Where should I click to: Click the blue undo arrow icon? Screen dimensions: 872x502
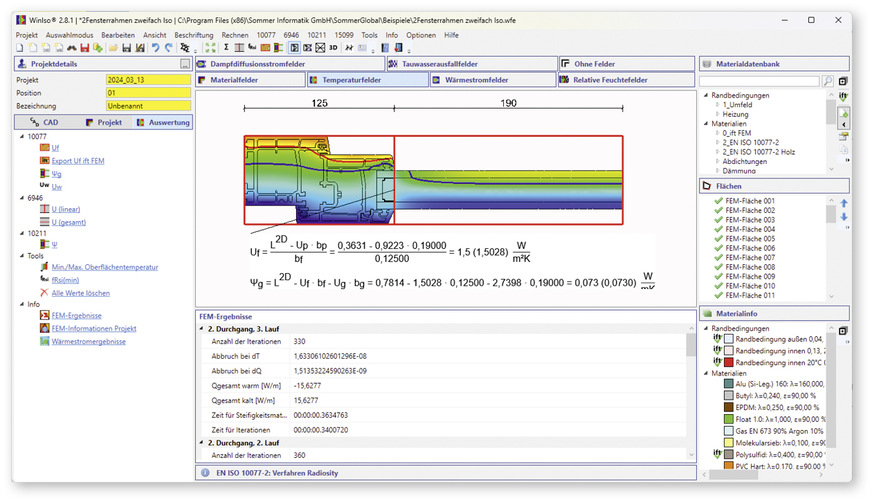pyautogui.click(x=155, y=48)
